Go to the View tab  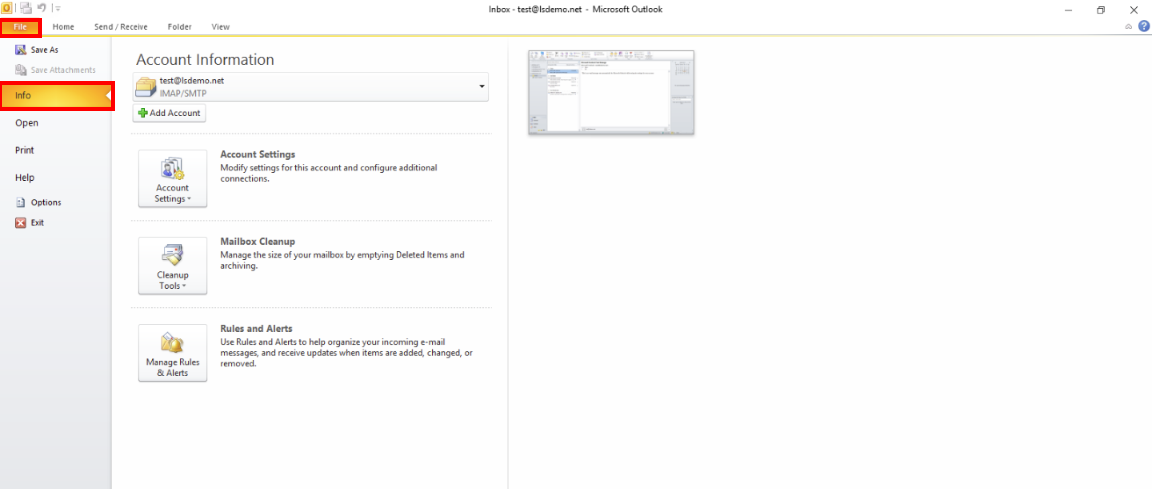click(x=220, y=27)
